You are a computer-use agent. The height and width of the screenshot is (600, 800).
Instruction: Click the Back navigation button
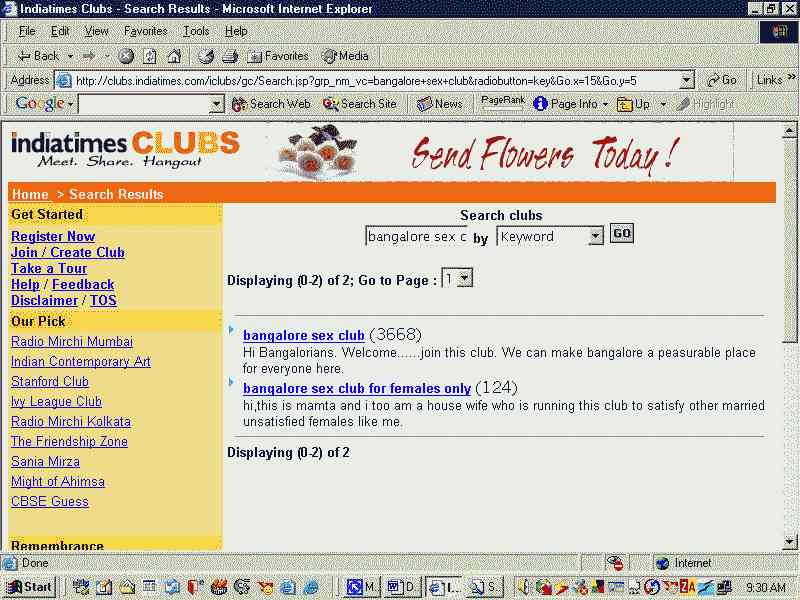tap(38, 56)
